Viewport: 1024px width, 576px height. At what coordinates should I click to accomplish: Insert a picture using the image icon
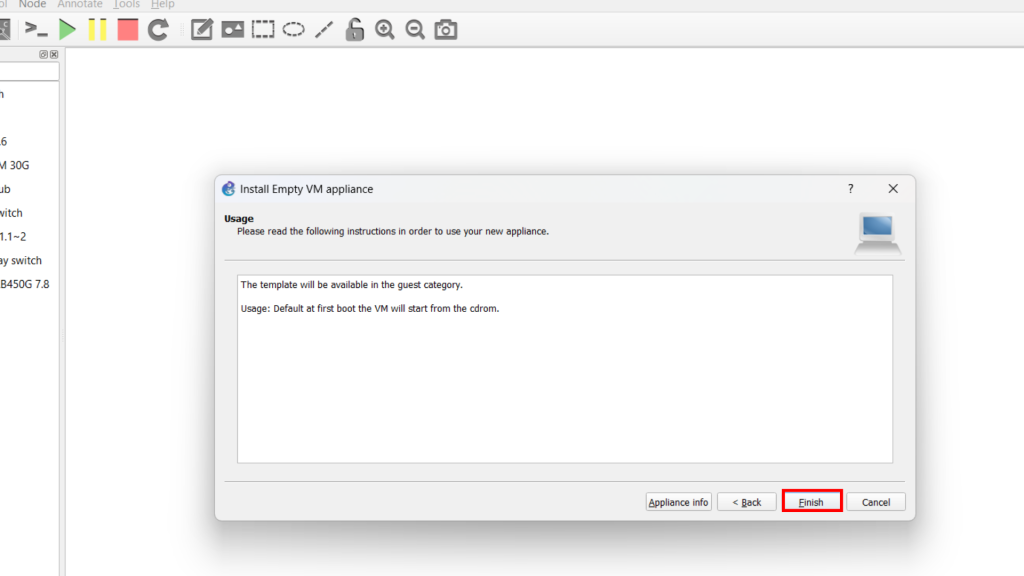tap(233, 29)
